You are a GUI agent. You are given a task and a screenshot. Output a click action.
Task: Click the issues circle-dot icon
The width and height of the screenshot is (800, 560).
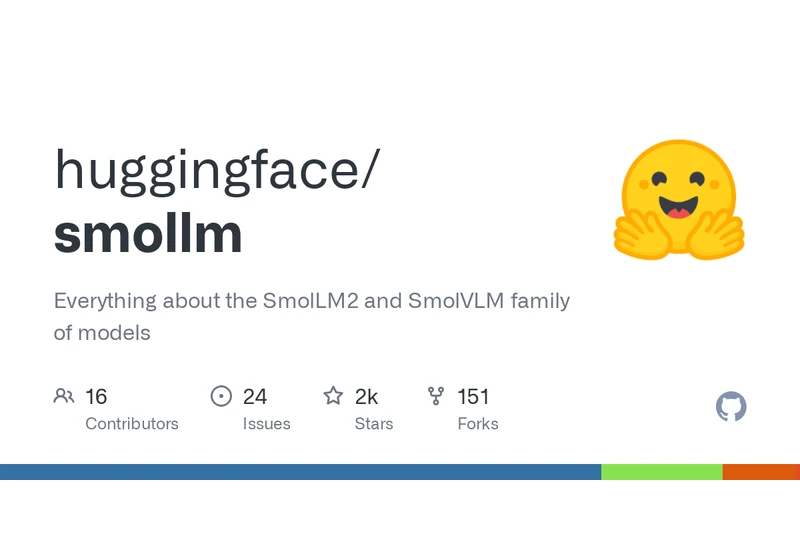(x=221, y=396)
